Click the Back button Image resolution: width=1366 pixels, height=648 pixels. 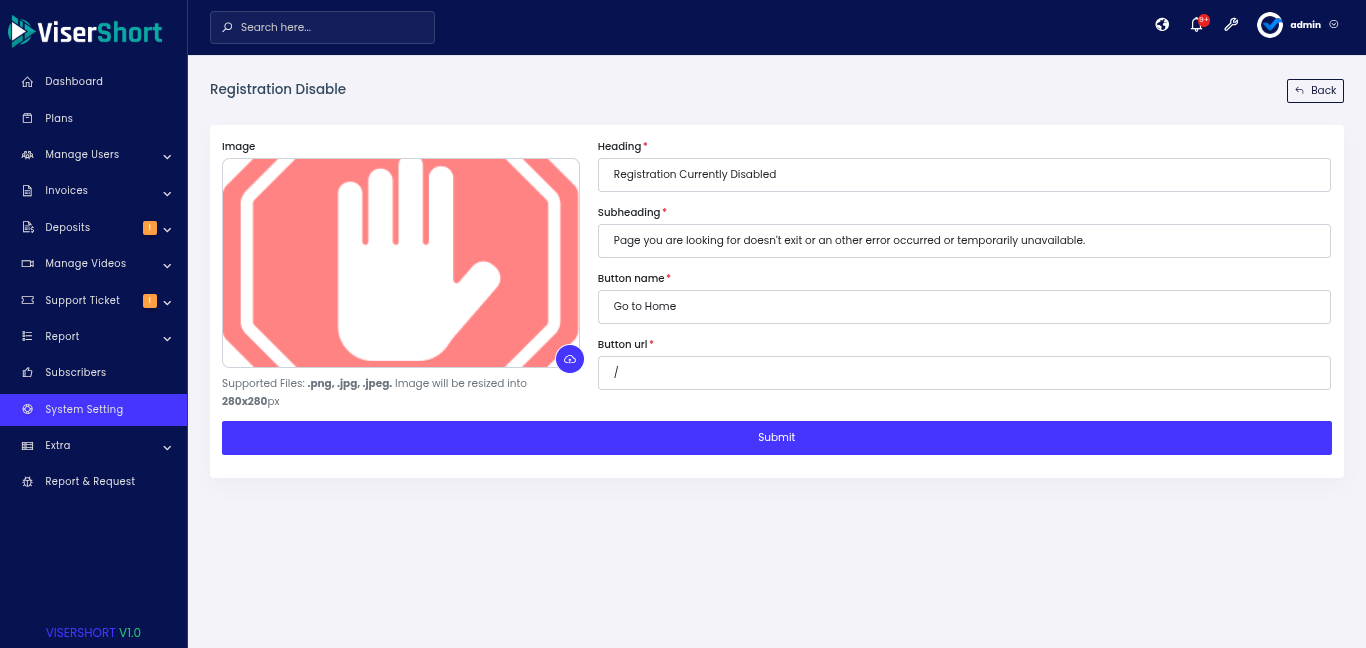pos(1315,91)
